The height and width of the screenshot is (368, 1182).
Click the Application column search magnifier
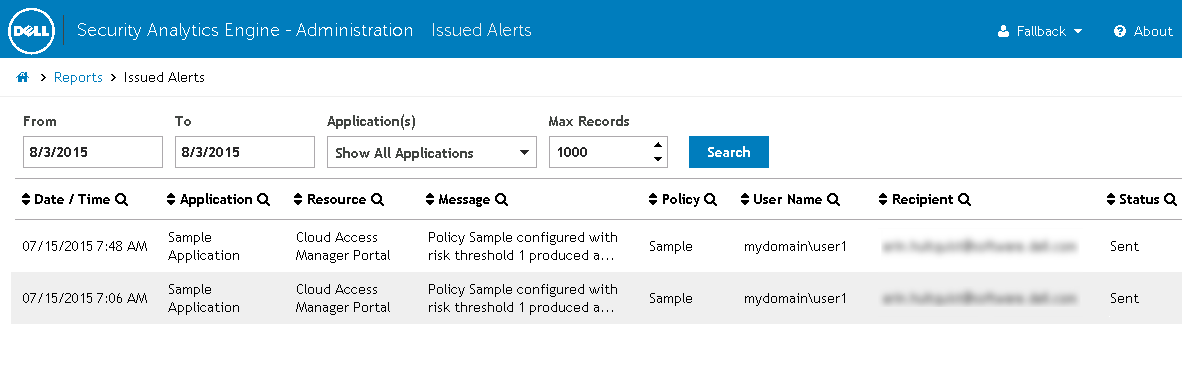263,200
